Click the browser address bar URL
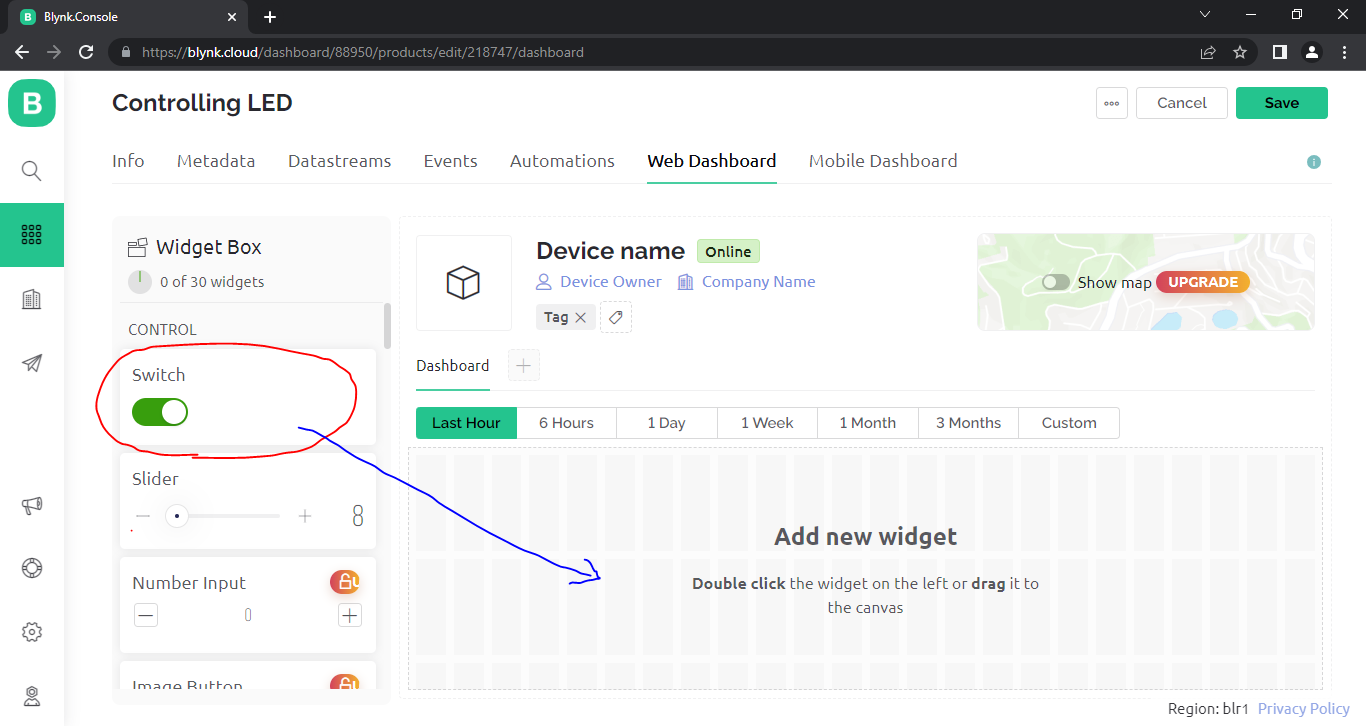Viewport: 1366px width, 726px height. point(363,52)
